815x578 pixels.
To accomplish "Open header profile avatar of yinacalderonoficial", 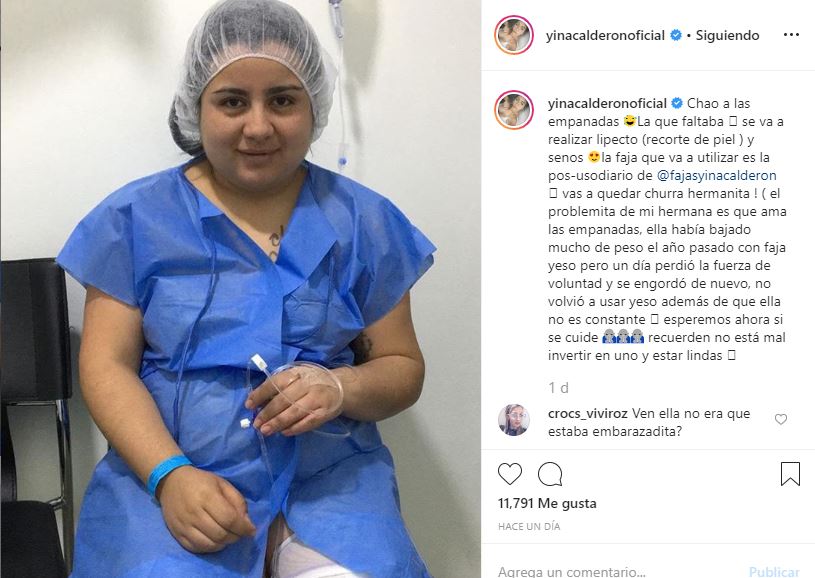I will tap(514, 35).
